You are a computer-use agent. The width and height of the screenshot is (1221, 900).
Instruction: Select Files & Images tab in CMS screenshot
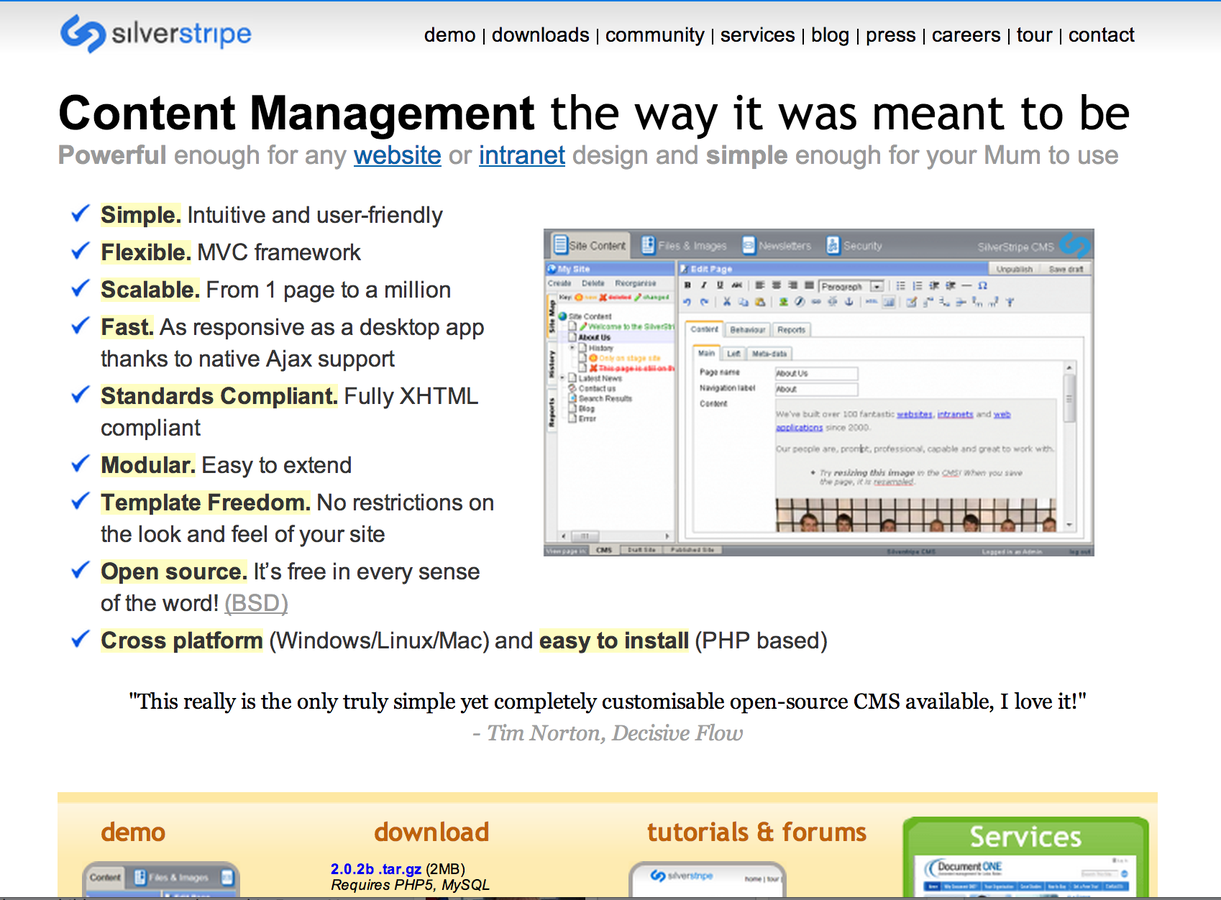[x=684, y=245]
